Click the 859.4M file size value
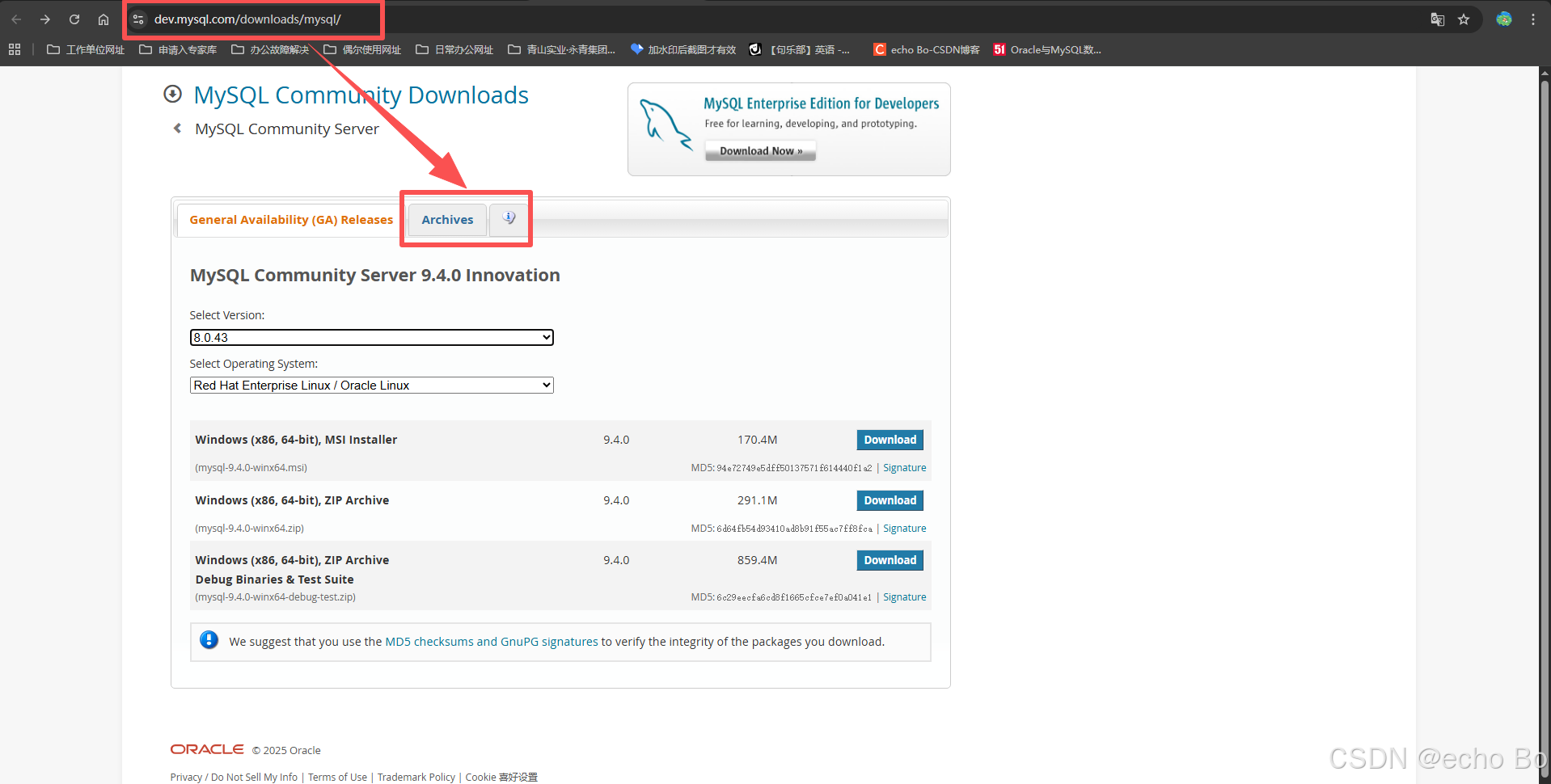This screenshot has width=1551, height=784. click(x=757, y=560)
